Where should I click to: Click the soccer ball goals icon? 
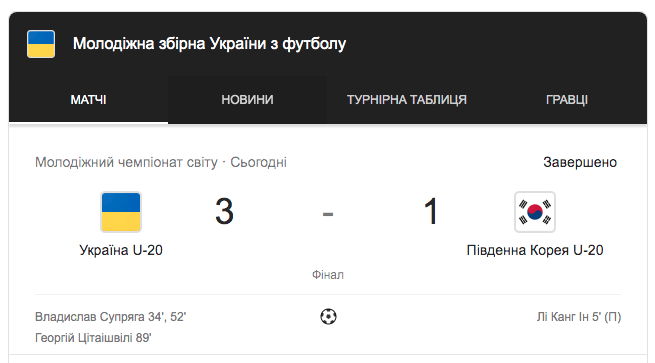point(328,316)
